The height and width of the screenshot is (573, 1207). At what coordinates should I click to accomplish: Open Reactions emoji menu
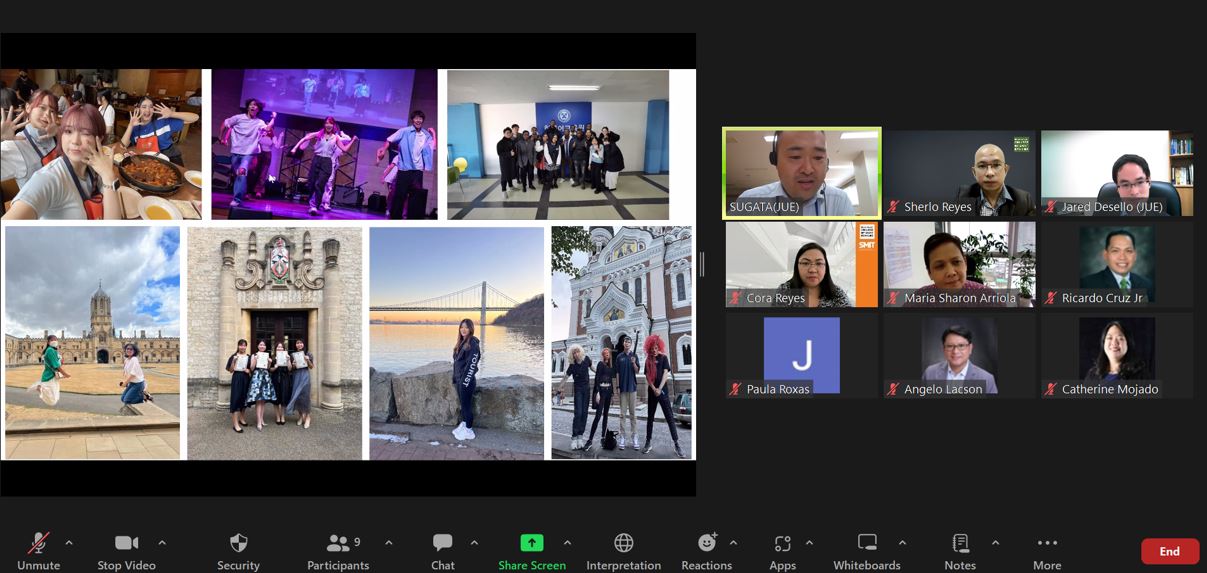click(x=707, y=543)
